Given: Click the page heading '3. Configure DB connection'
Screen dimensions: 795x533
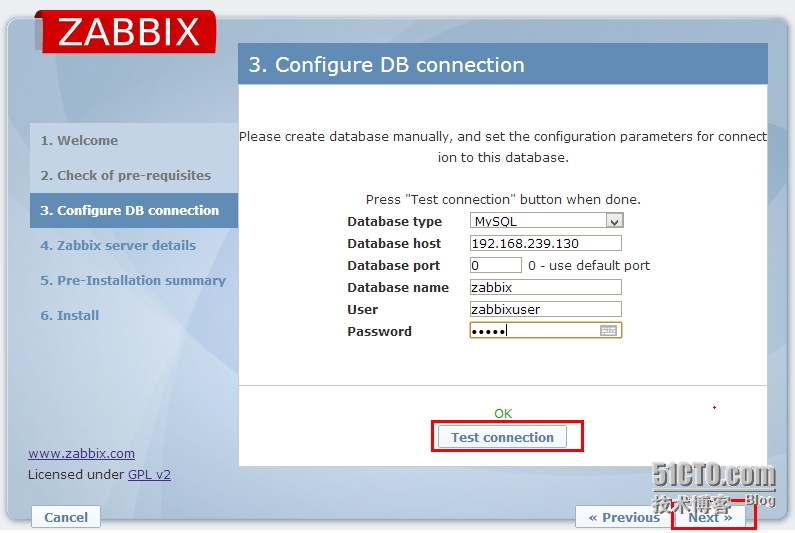Looking at the screenshot, I should pyautogui.click(x=386, y=65).
